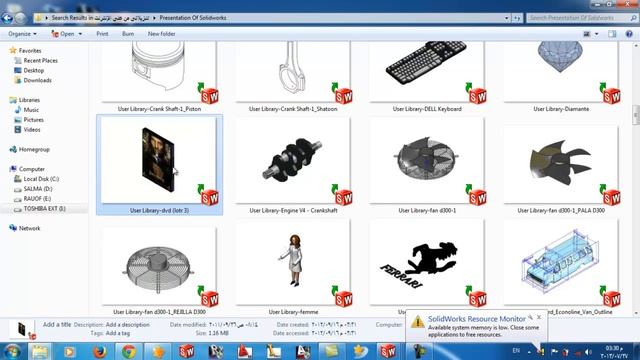The height and width of the screenshot is (360, 640).
Task: Change the view icon in toolbar
Action: (587, 34)
